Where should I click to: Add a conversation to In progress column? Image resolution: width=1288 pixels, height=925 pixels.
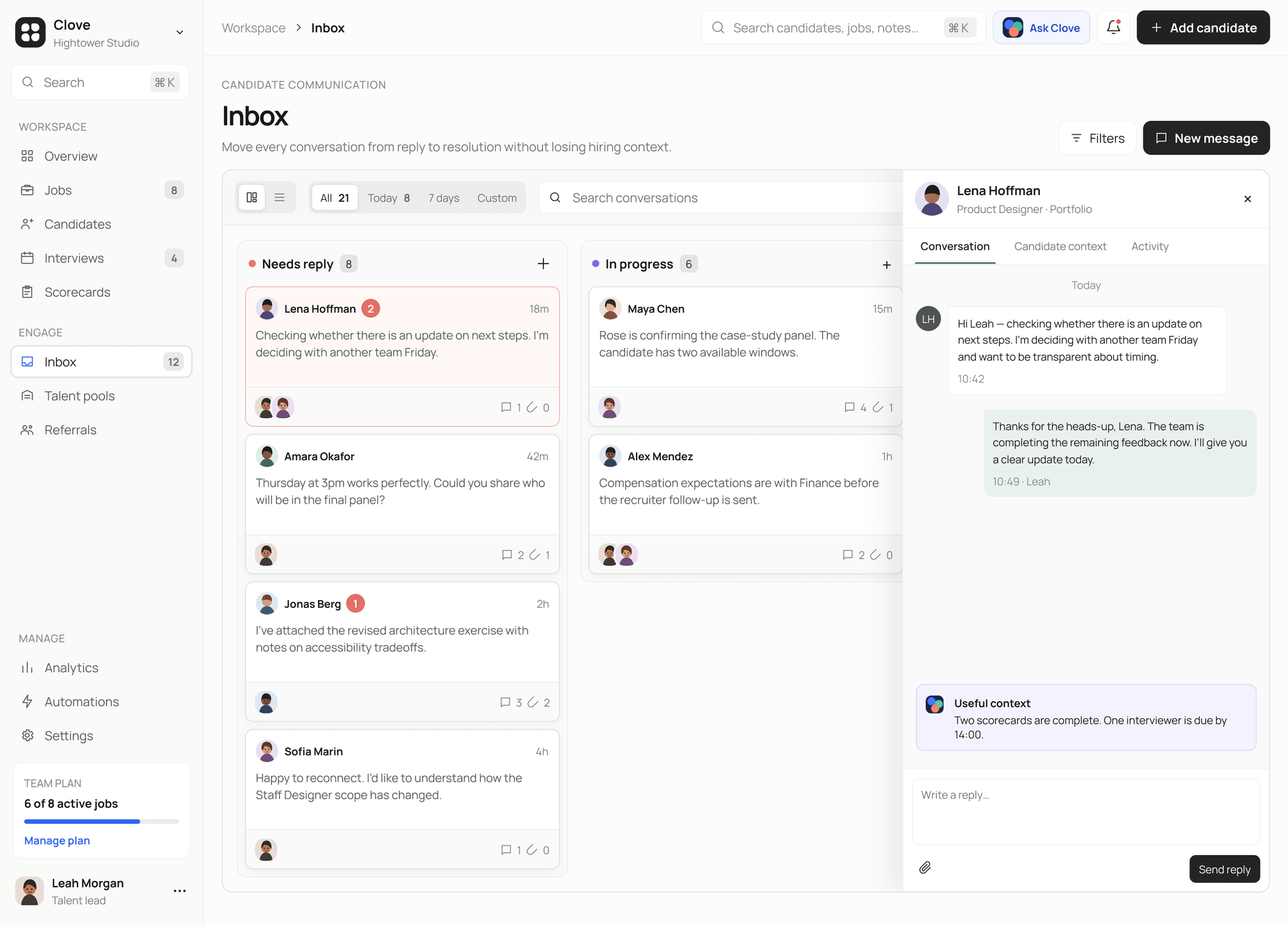pos(887,265)
